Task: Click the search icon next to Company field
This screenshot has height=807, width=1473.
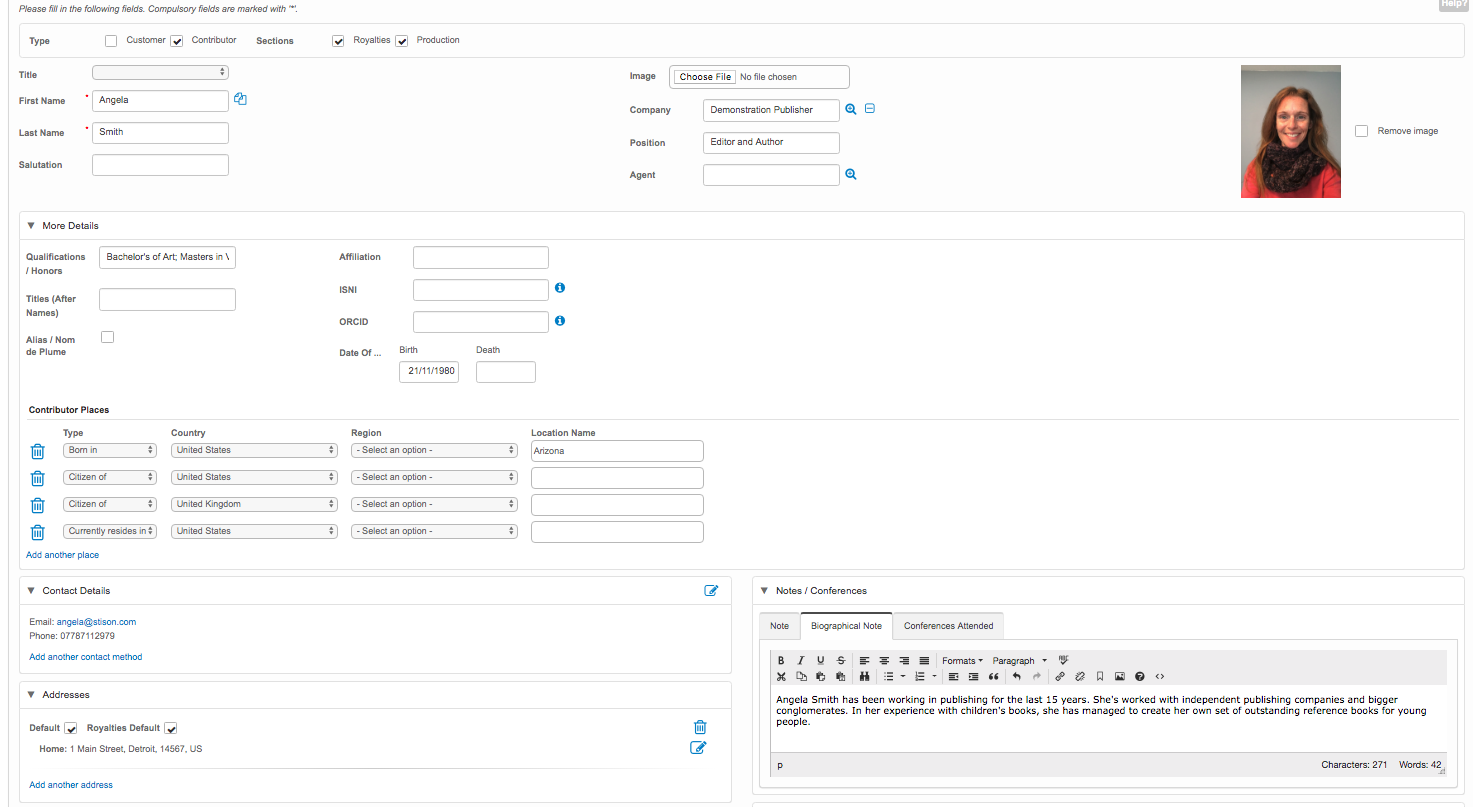Action: point(851,109)
